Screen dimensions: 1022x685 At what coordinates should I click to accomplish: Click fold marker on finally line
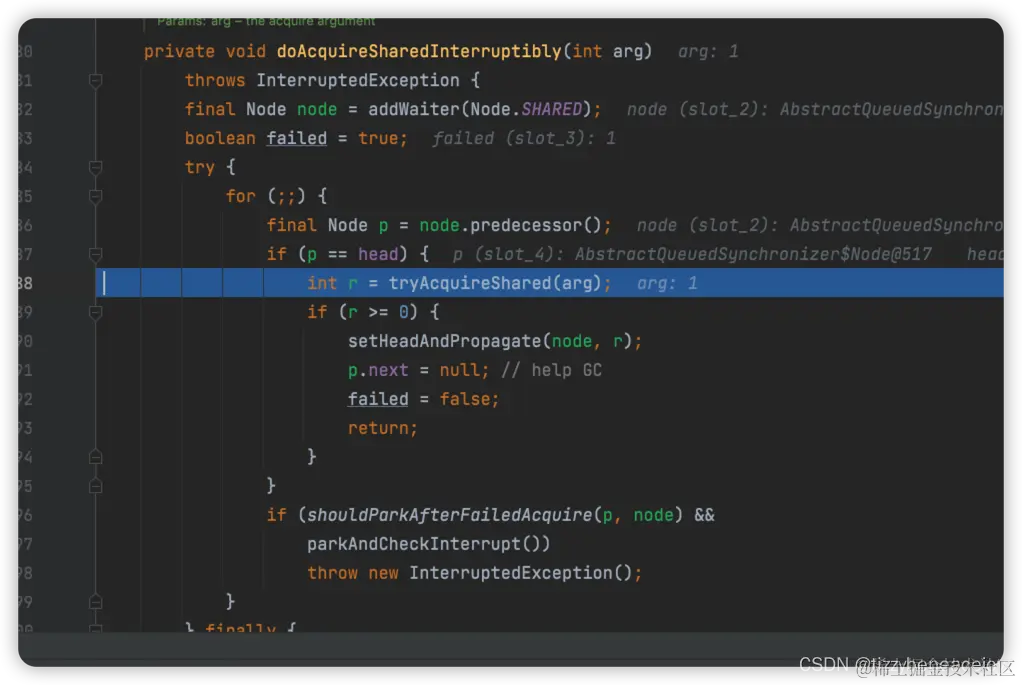coord(95,628)
